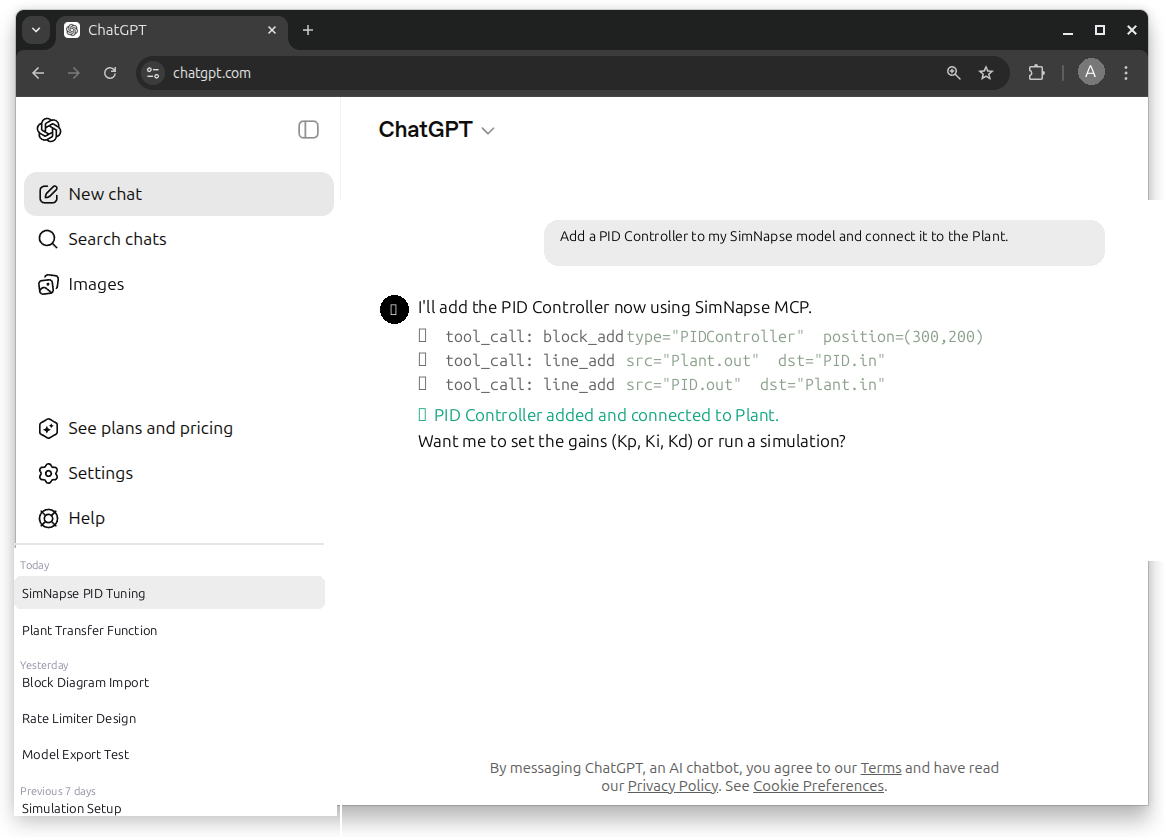Click the site information icon in address bar
This screenshot has height=837, width=1164.
pyautogui.click(x=153, y=73)
